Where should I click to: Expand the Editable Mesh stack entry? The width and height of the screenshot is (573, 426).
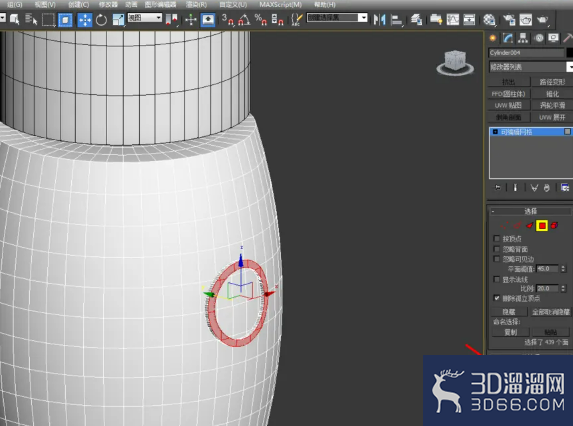(495, 132)
